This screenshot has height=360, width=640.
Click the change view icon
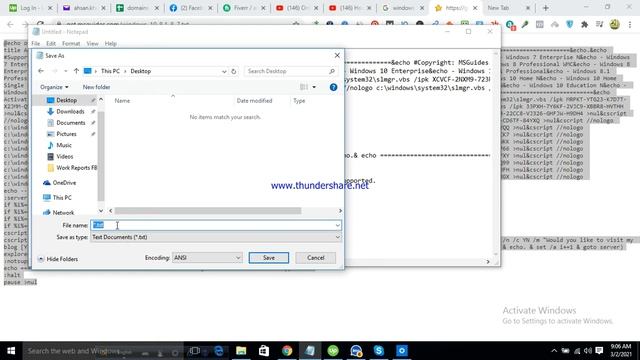tap(304, 87)
